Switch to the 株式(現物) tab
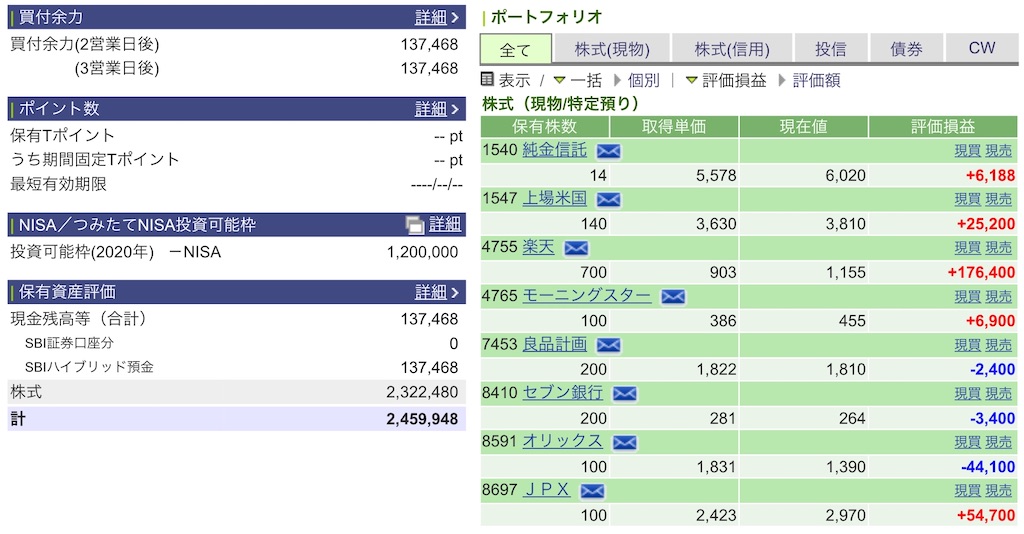The height and width of the screenshot is (534, 1024). point(612,49)
